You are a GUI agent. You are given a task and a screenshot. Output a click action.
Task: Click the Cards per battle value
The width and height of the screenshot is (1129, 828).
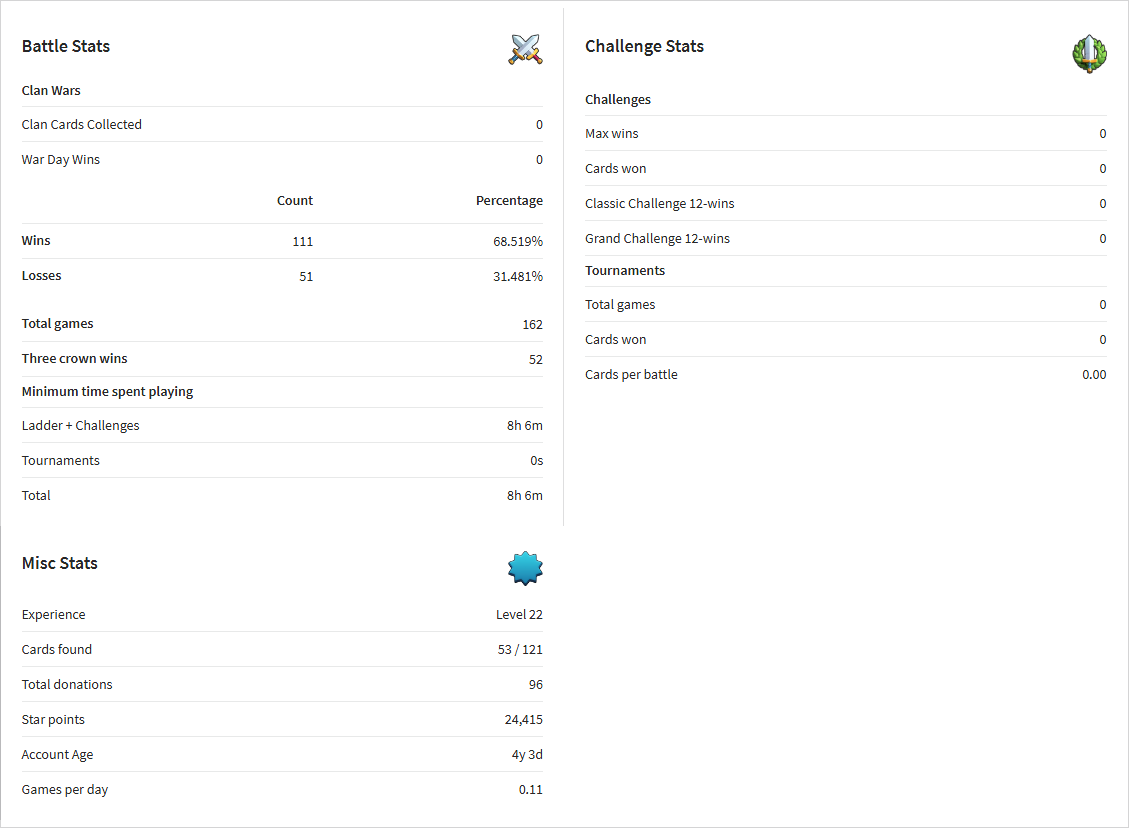[x=1094, y=374]
